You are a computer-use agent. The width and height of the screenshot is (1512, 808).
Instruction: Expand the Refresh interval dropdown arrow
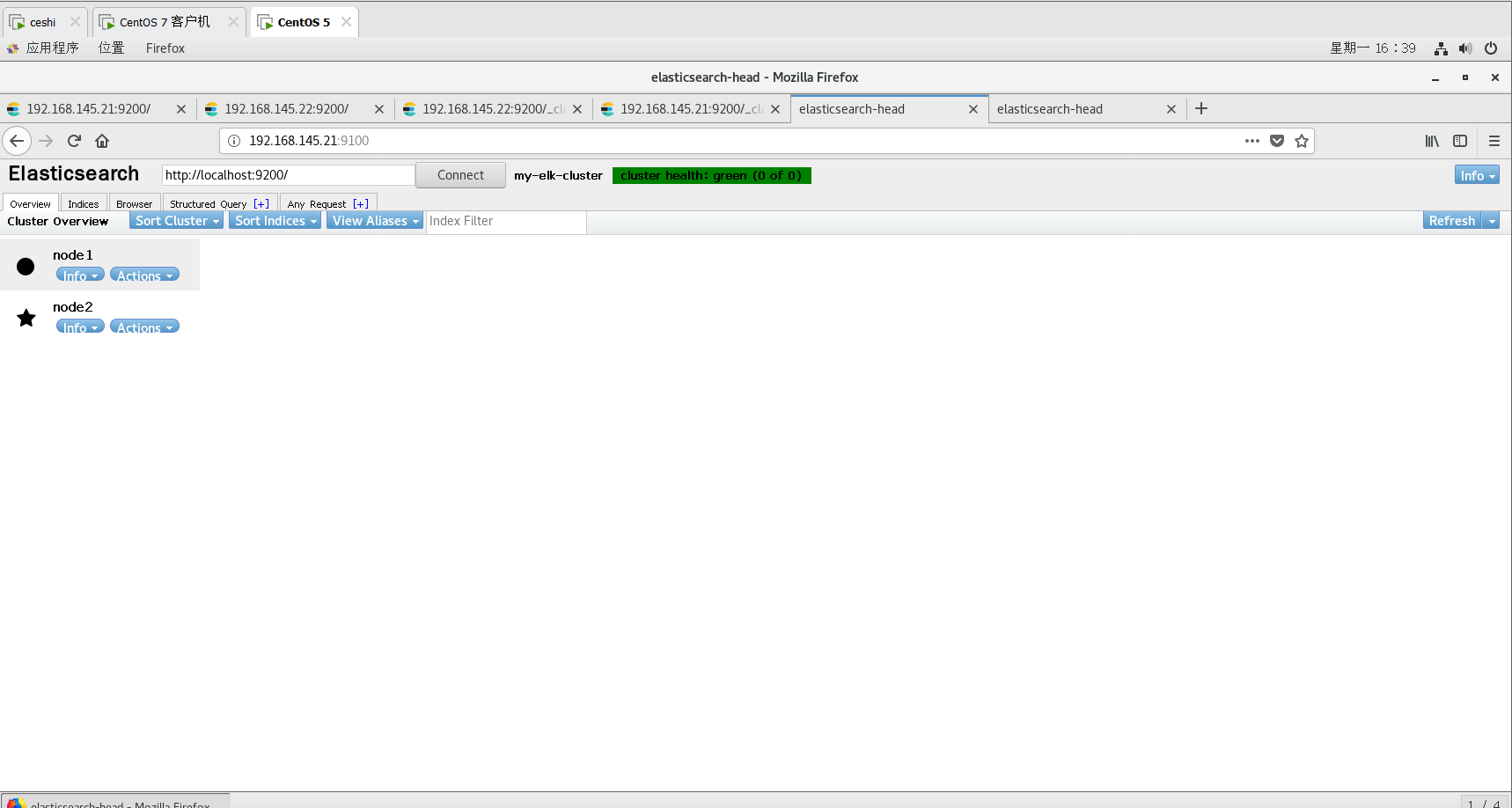1492,221
